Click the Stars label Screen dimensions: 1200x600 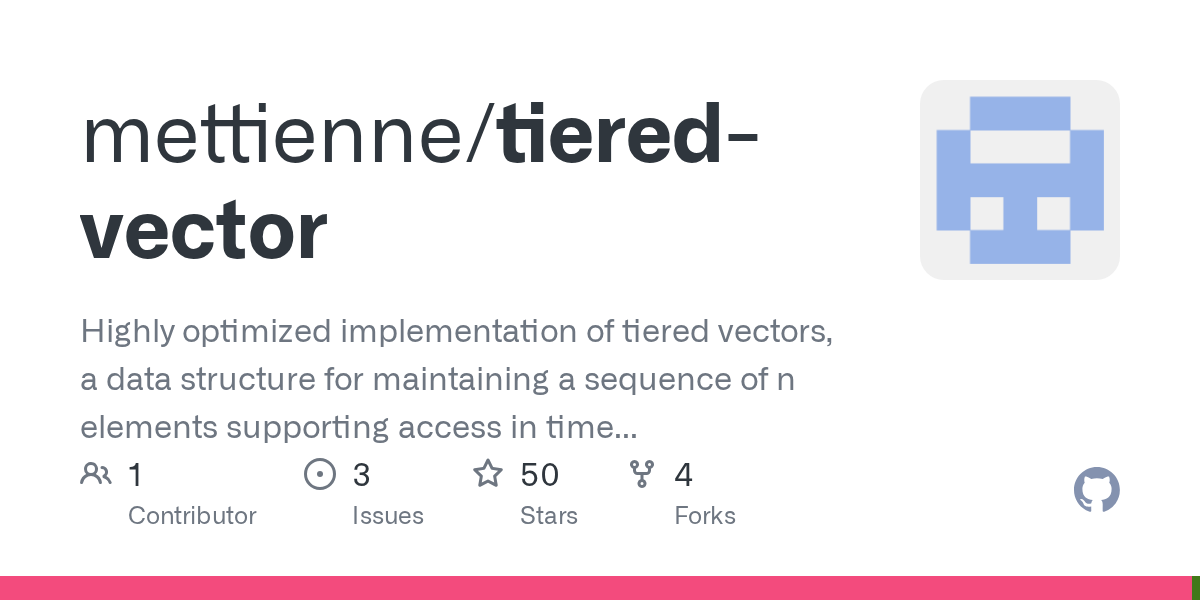coord(549,516)
